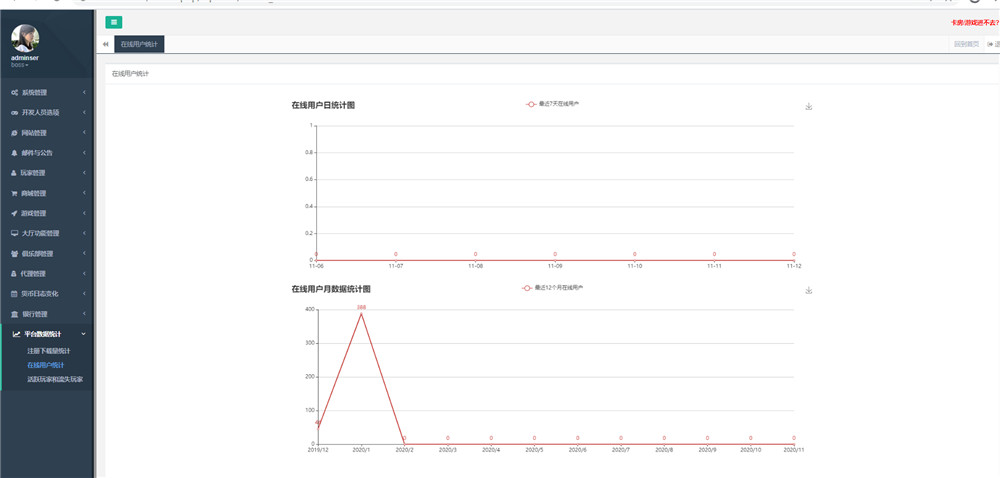Image resolution: width=1000 pixels, height=478 pixels.
Task: Open 注册下载量统计 submenu item
Action: click(x=48, y=351)
